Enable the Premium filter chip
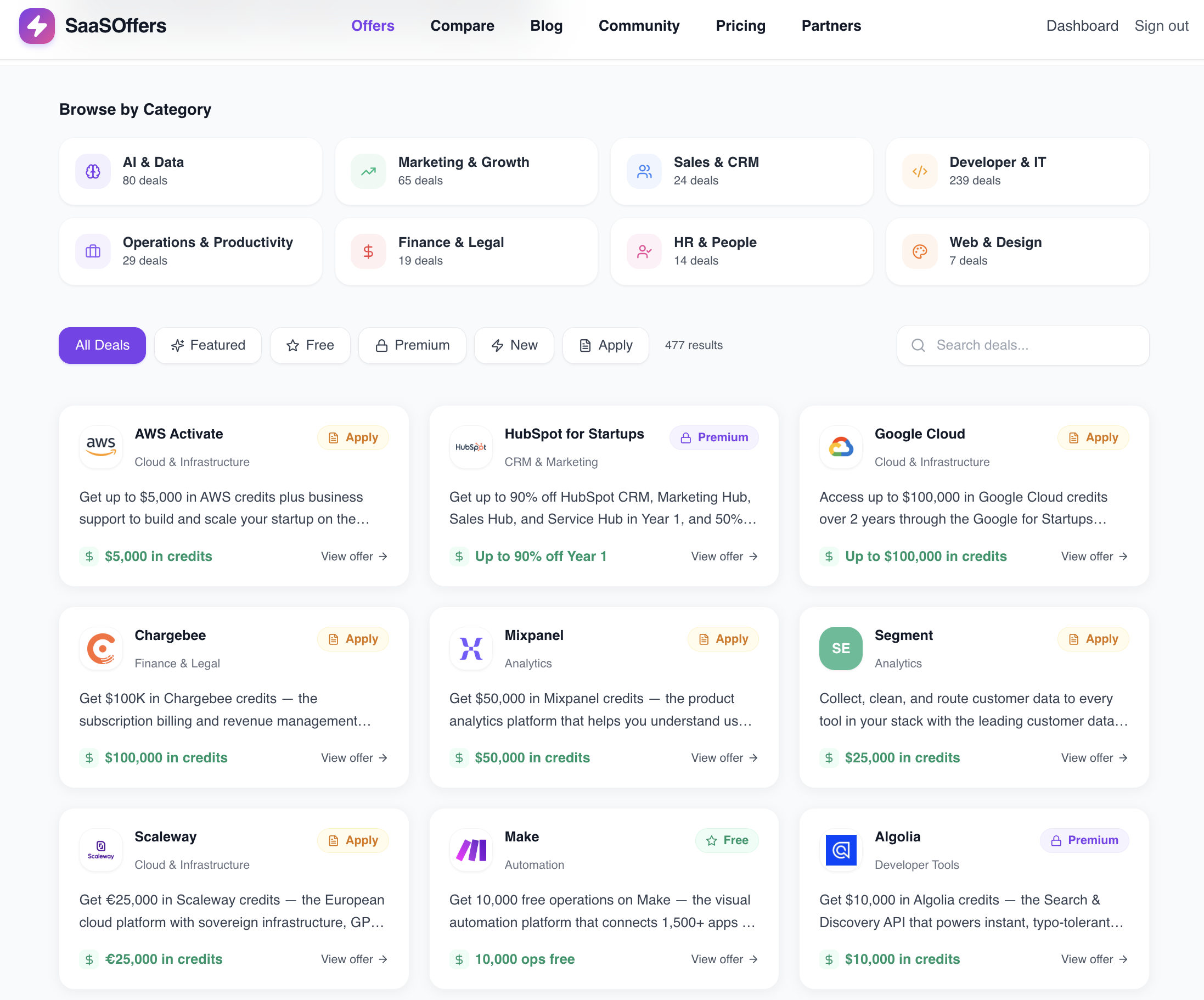Screen dimensions: 1204x1000 pyautogui.click(x=412, y=345)
